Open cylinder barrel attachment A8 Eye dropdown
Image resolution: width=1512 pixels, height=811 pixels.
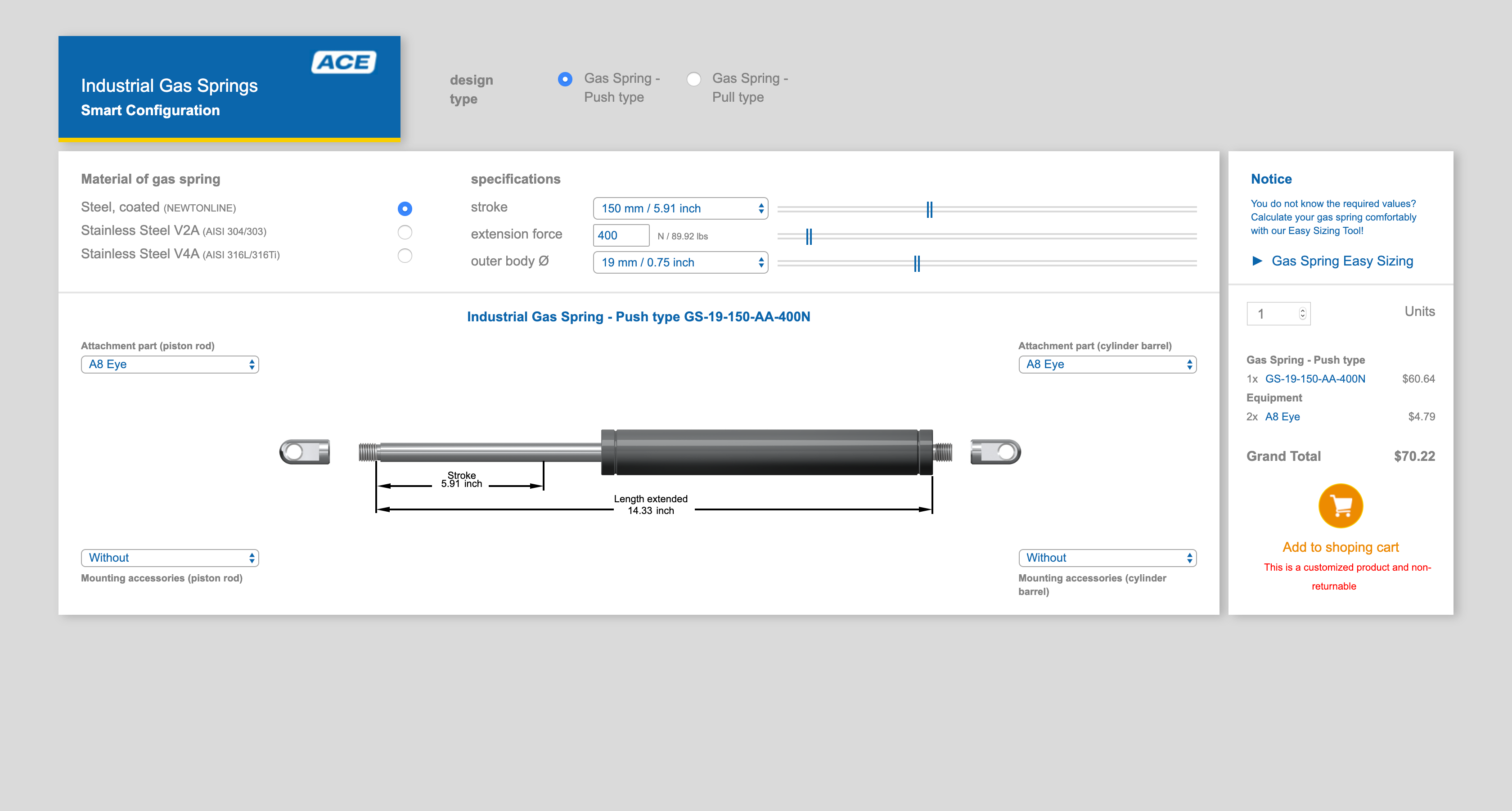point(1107,365)
